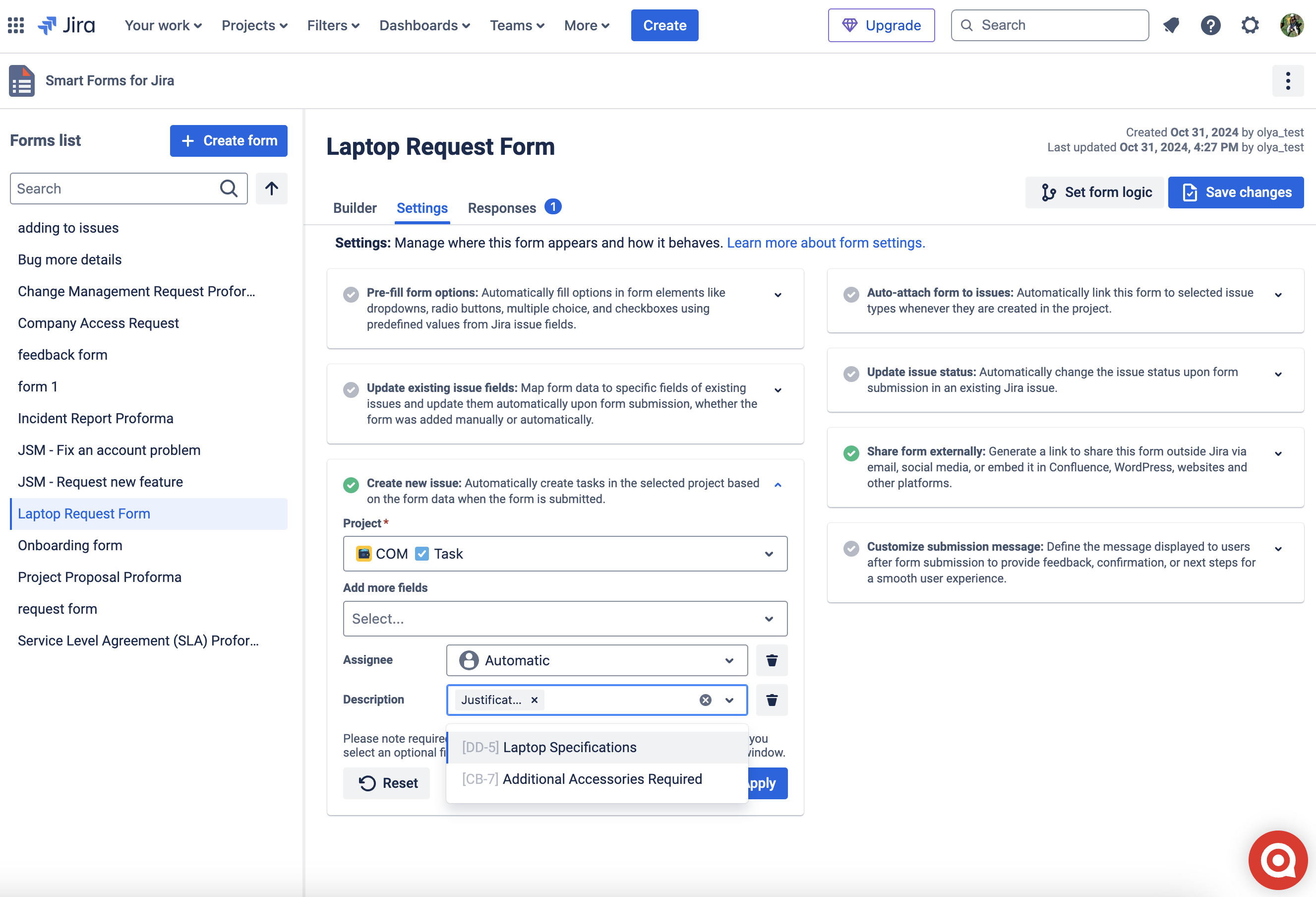The height and width of the screenshot is (897, 1316).
Task: Click the help question mark icon
Action: pyautogui.click(x=1211, y=25)
